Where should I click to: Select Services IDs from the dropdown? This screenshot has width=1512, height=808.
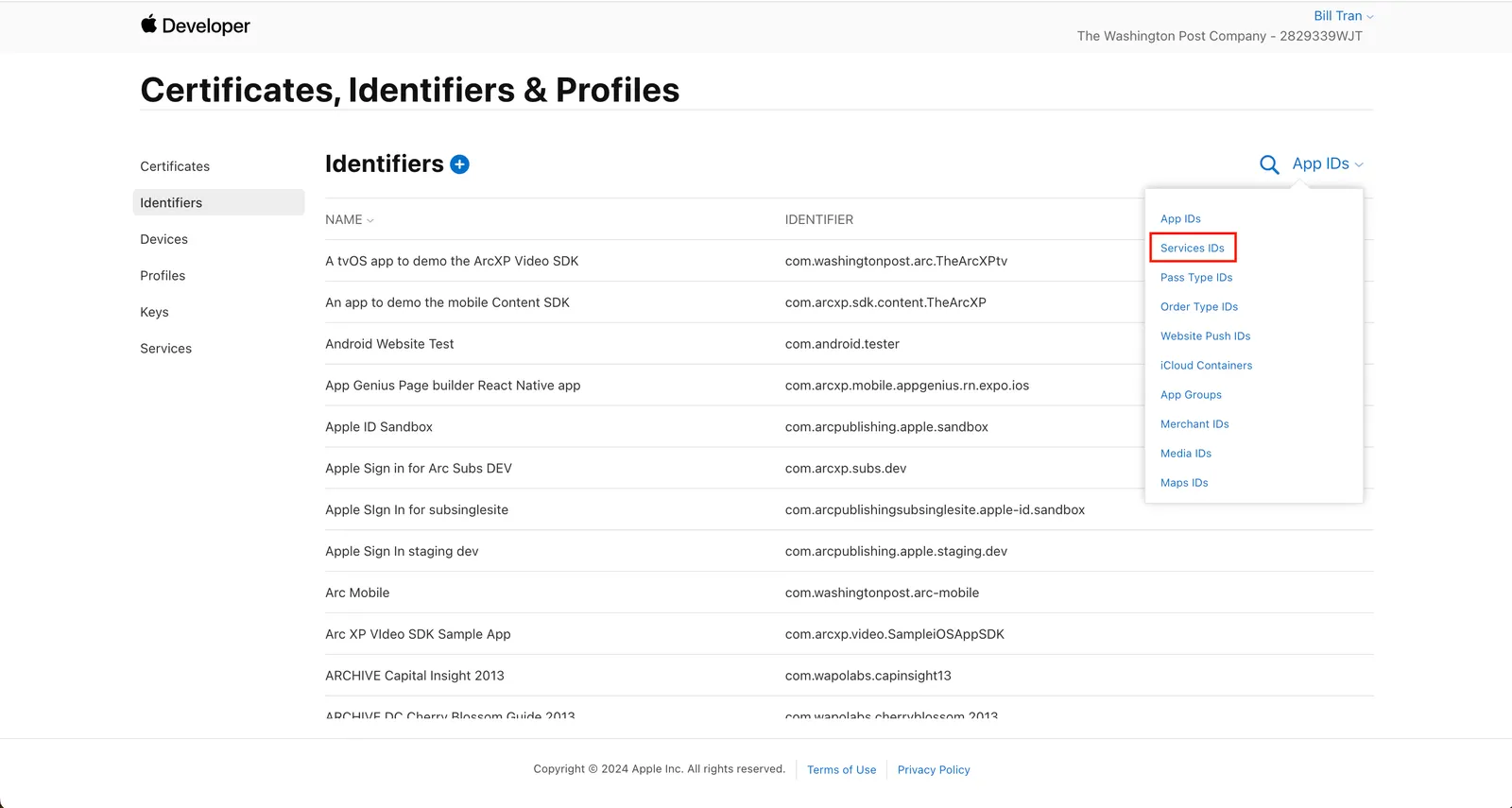[1193, 248]
